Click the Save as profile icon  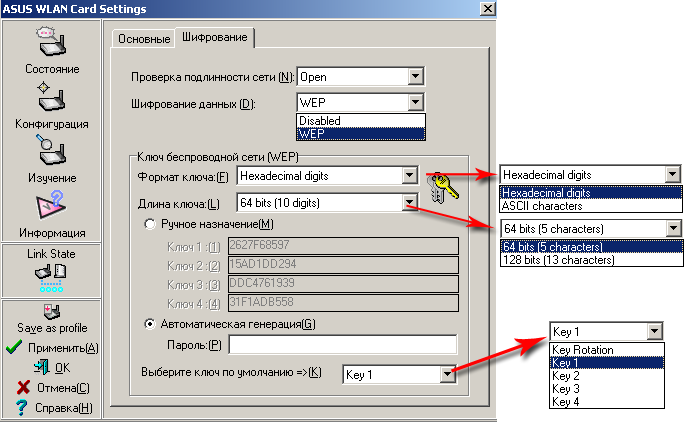click(x=52, y=312)
